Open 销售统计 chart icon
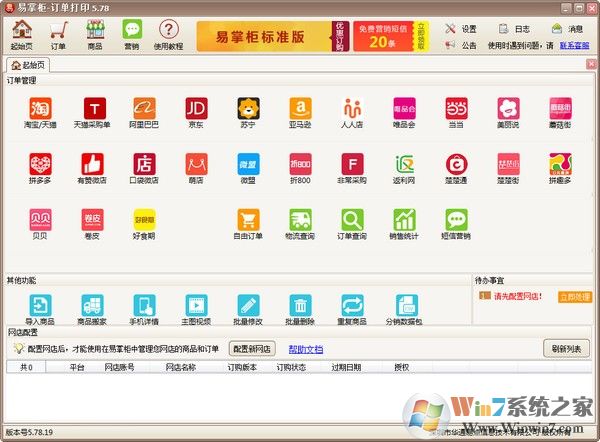Image resolution: width=600 pixels, height=442 pixels. (x=404, y=220)
